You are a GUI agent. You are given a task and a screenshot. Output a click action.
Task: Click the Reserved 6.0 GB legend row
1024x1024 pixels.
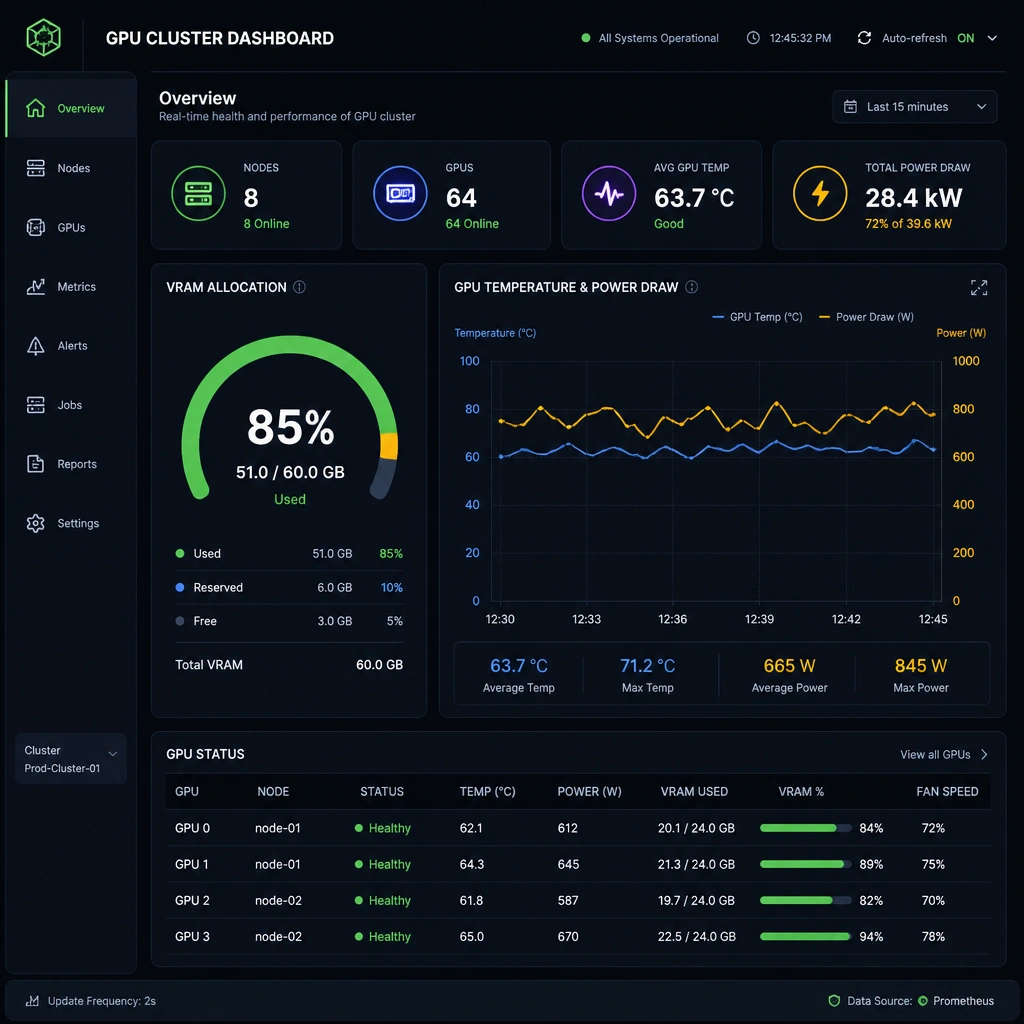point(289,587)
